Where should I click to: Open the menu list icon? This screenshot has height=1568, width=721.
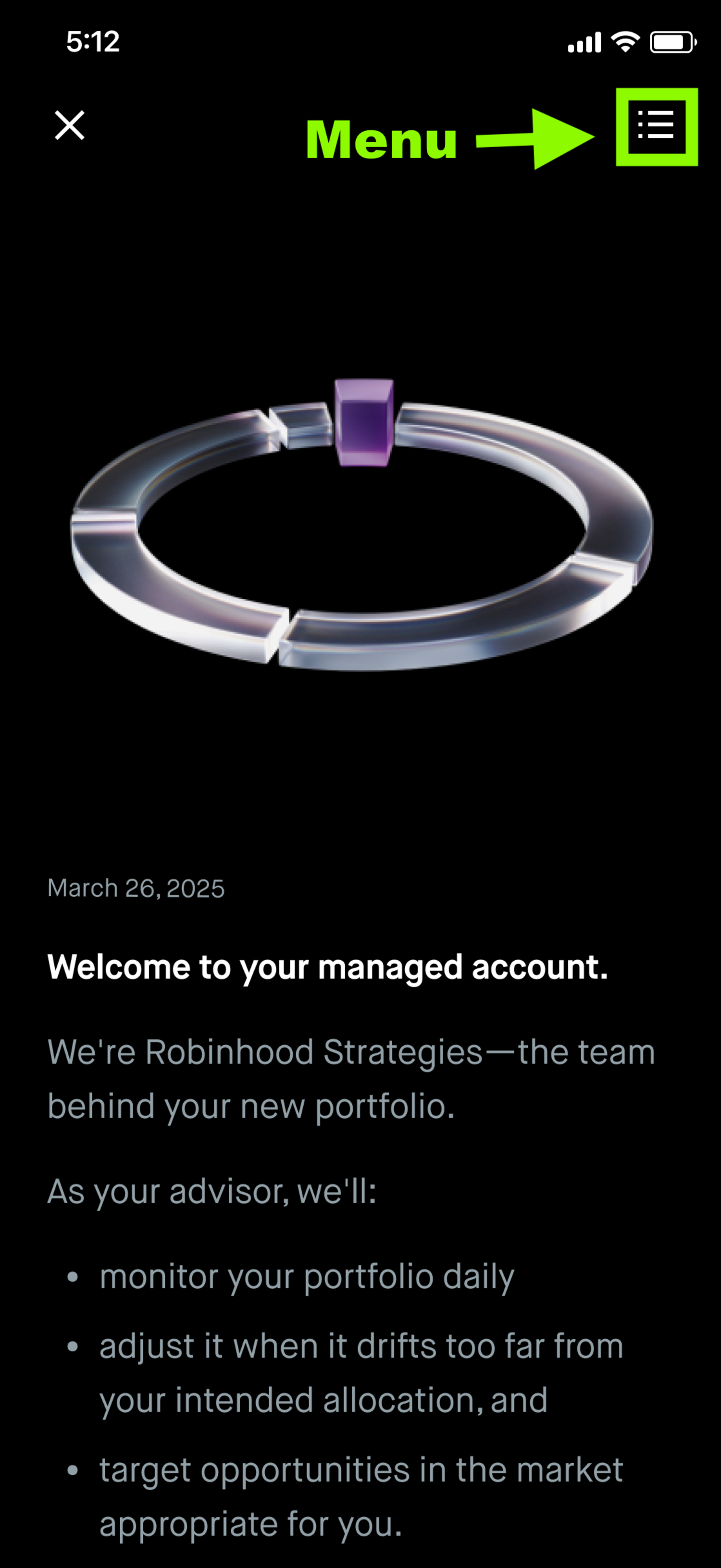pos(656,125)
